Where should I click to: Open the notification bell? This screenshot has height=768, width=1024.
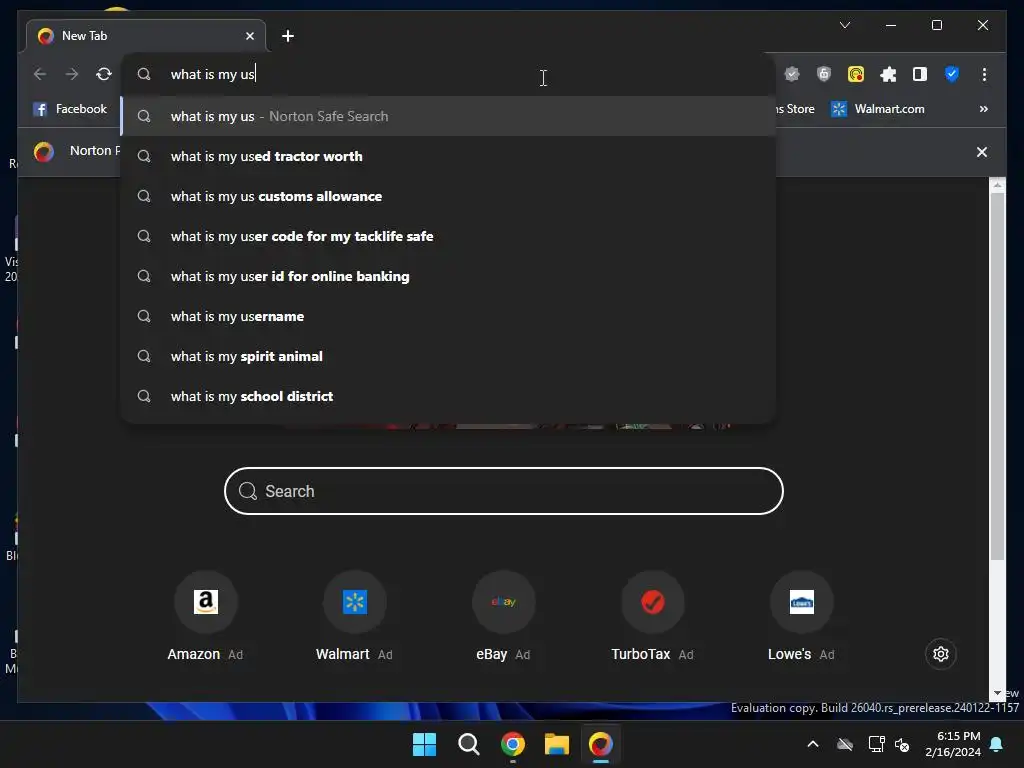tap(997, 744)
